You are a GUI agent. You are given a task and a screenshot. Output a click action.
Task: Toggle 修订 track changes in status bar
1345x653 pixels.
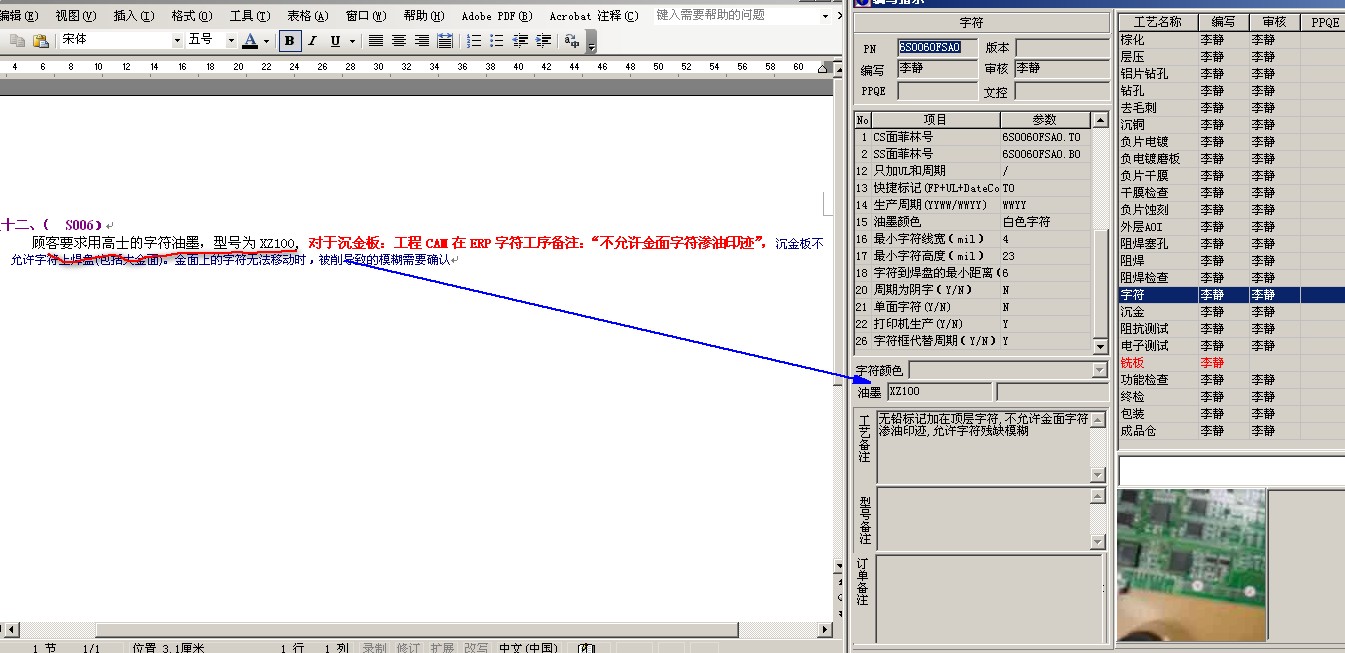tap(408, 648)
